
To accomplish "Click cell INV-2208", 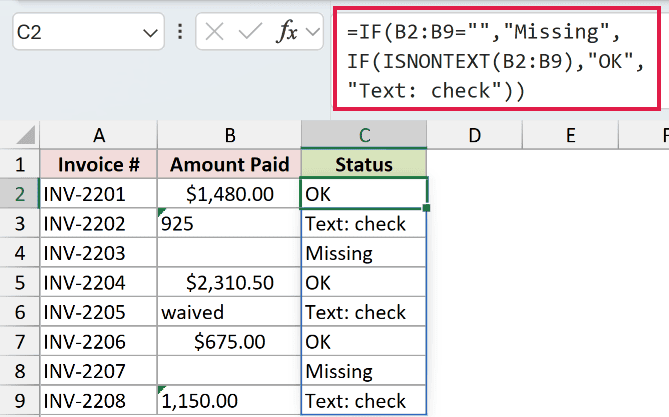I will (99, 400).
